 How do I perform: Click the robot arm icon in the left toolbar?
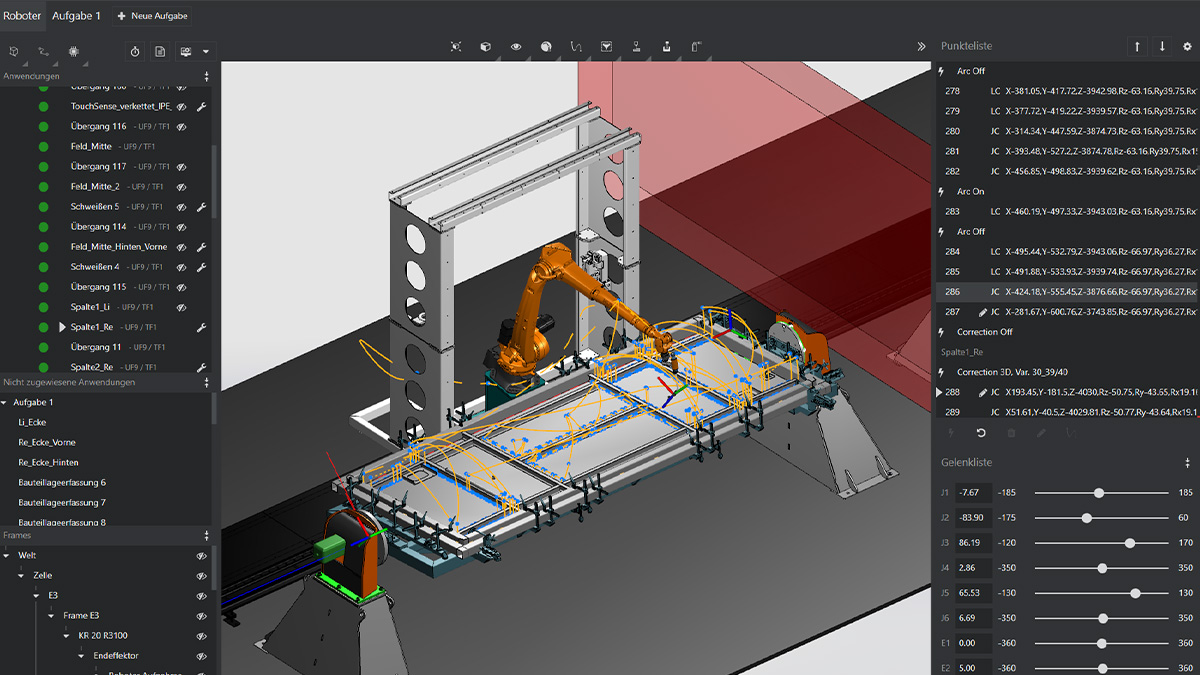[x=43, y=52]
